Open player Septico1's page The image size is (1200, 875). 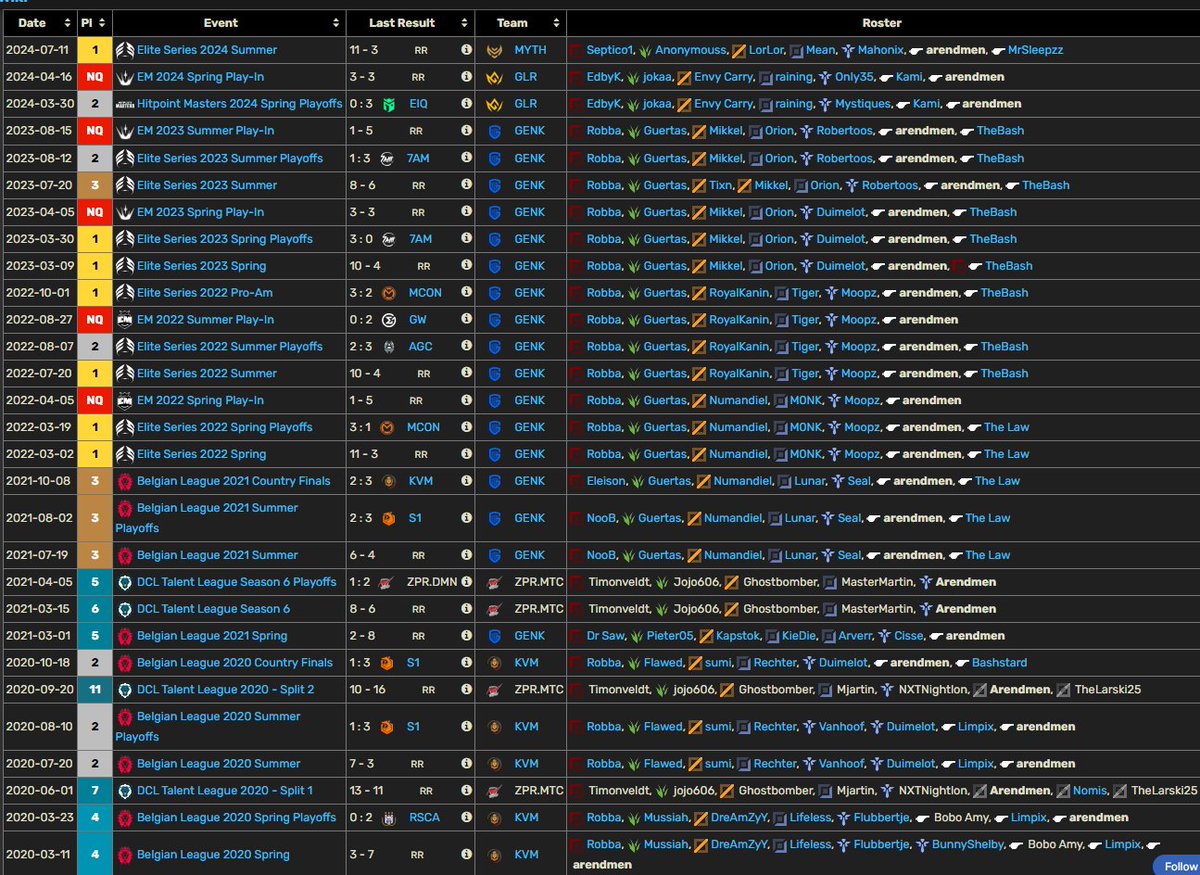click(x=610, y=50)
